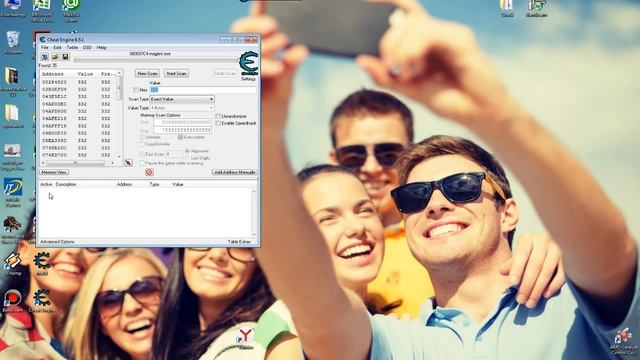
Task: Toggle the Writable checkbox
Action: pyautogui.click(x=142, y=138)
